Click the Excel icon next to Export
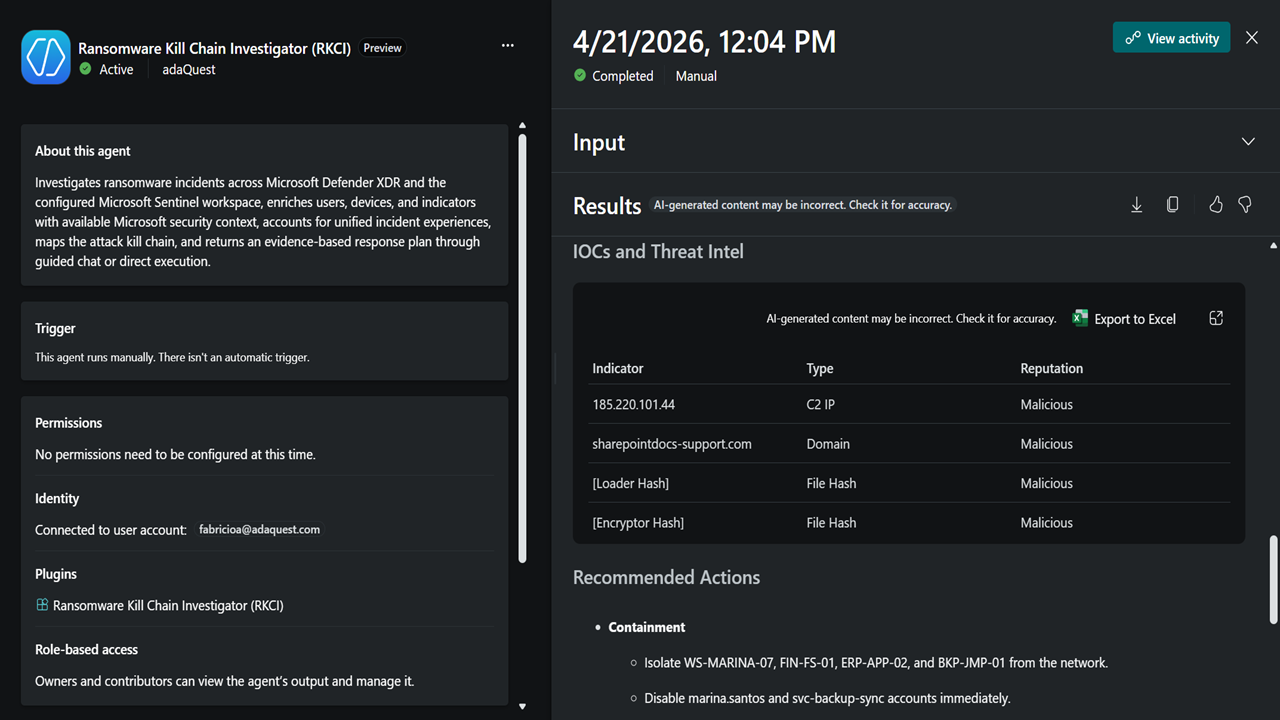 (1080, 318)
